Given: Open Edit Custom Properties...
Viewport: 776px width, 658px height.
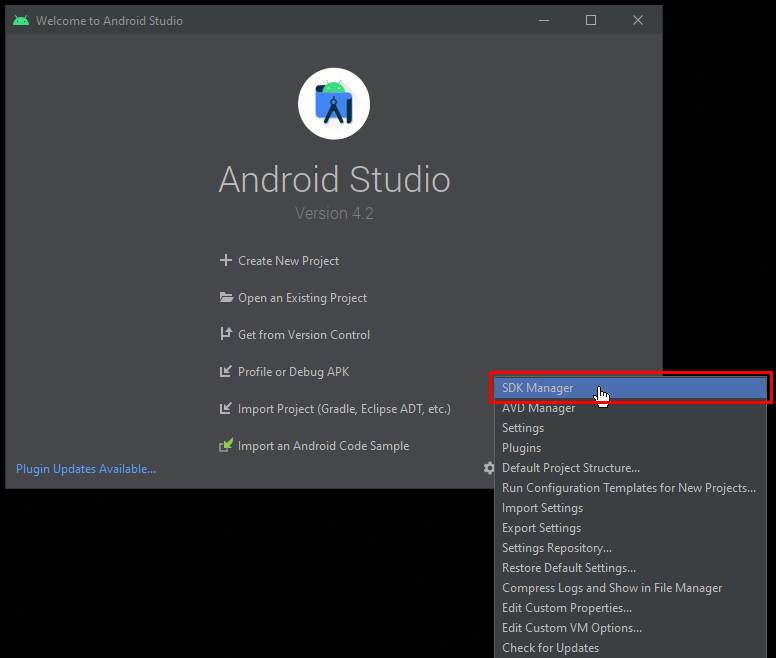Looking at the screenshot, I should tap(630, 608).
